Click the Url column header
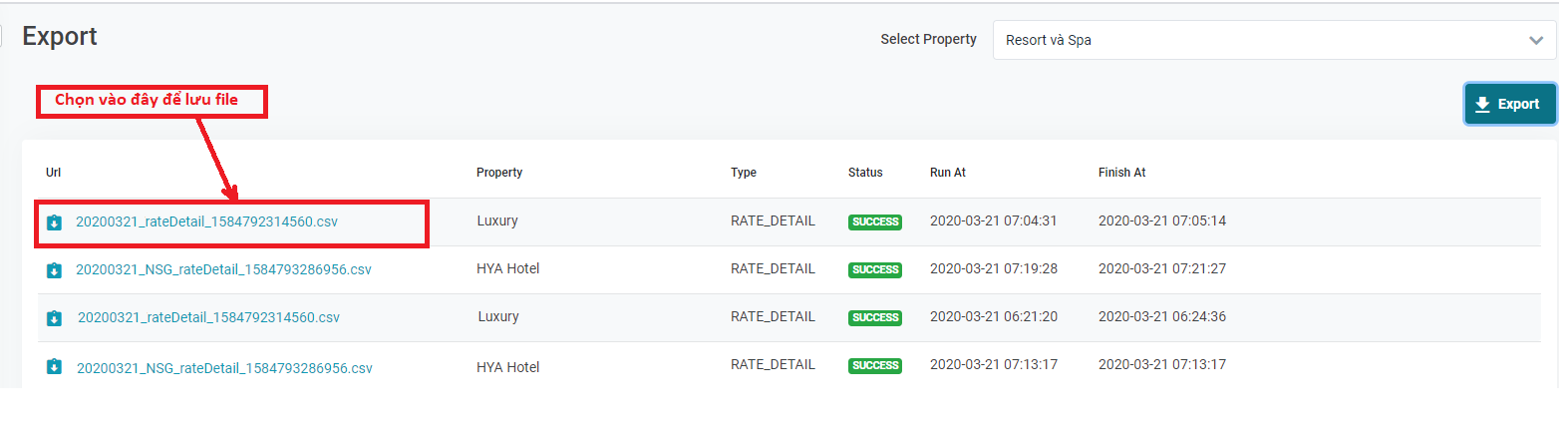The image size is (1568, 437). click(x=54, y=173)
